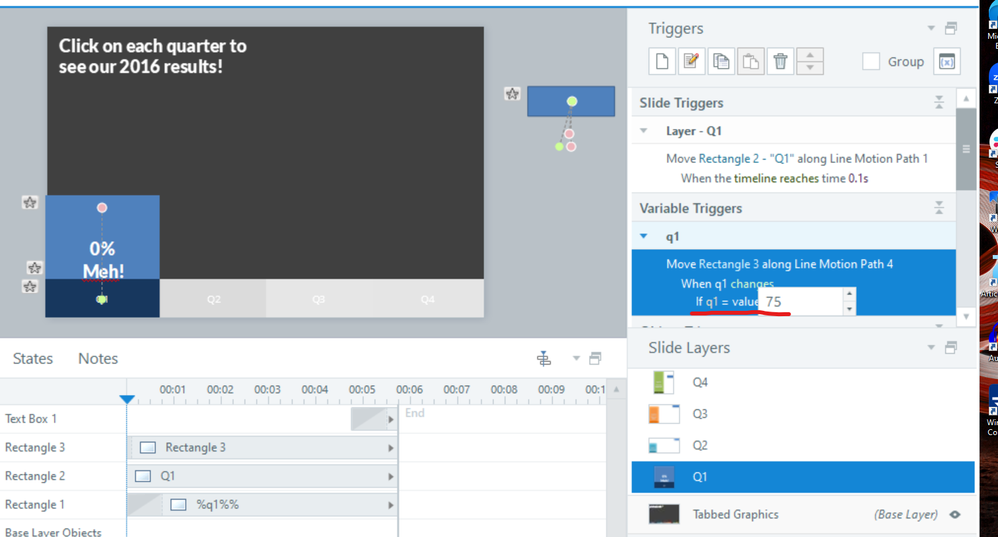Select Rectangle 1 row label in timeline
Screen dimensions: 998x537
coord(35,505)
